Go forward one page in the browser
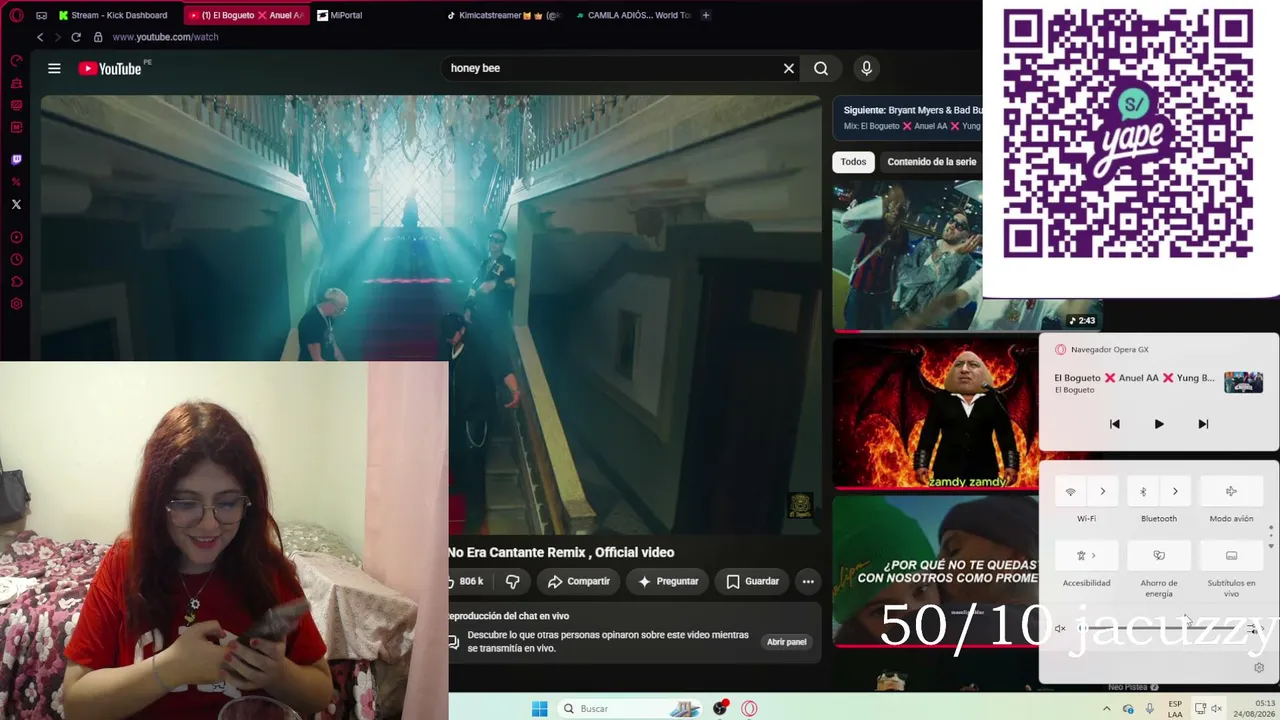Image resolution: width=1280 pixels, height=720 pixels. pyautogui.click(x=57, y=37)
